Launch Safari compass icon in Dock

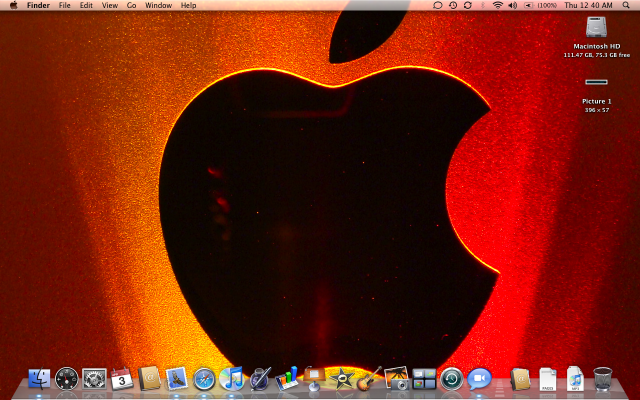(x=204, y=379)
